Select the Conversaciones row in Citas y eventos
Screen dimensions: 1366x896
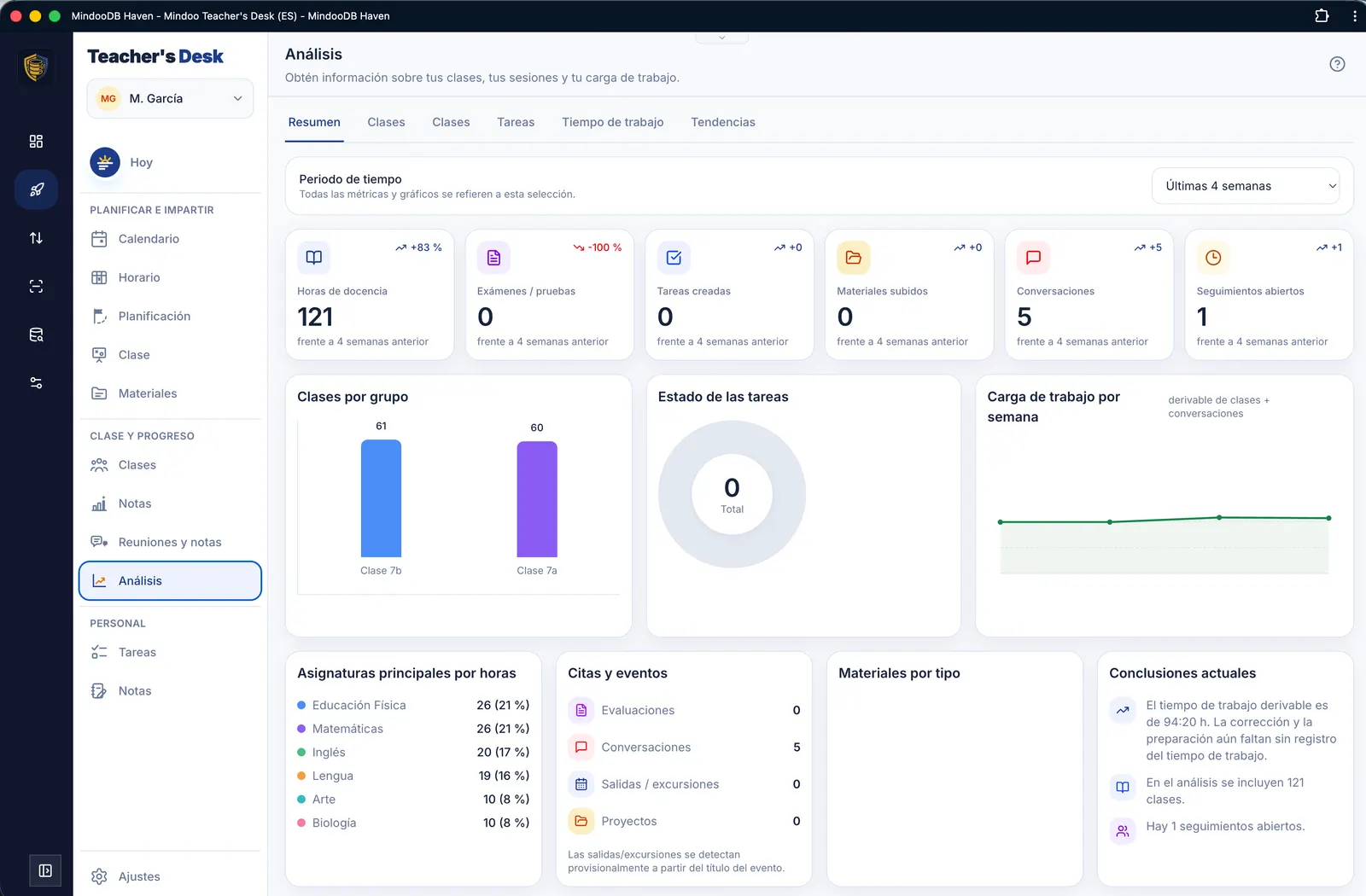point(685,748)
